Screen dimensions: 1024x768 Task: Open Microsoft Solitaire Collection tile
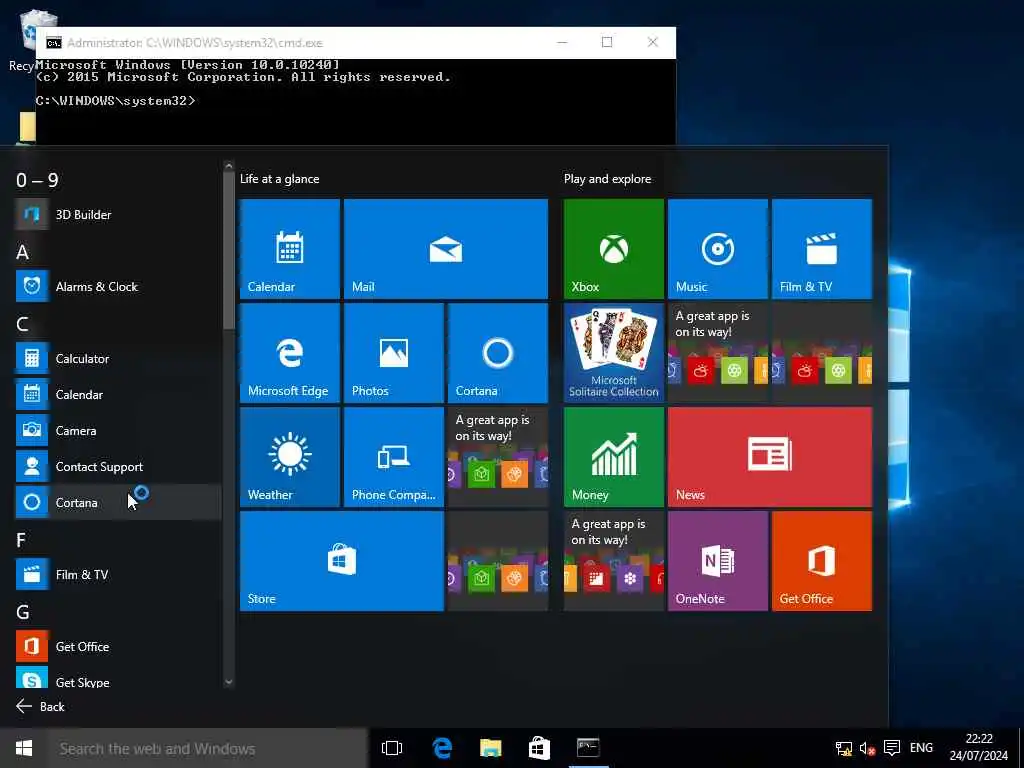click(x=614, y=353)
